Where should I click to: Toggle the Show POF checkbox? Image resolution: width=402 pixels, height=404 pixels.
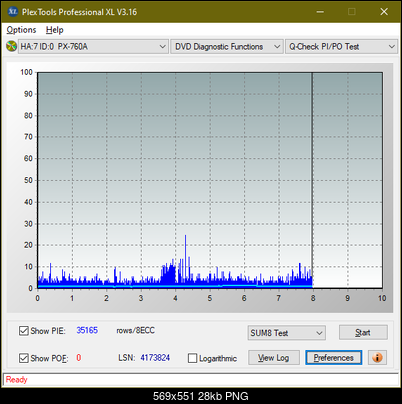24,358
